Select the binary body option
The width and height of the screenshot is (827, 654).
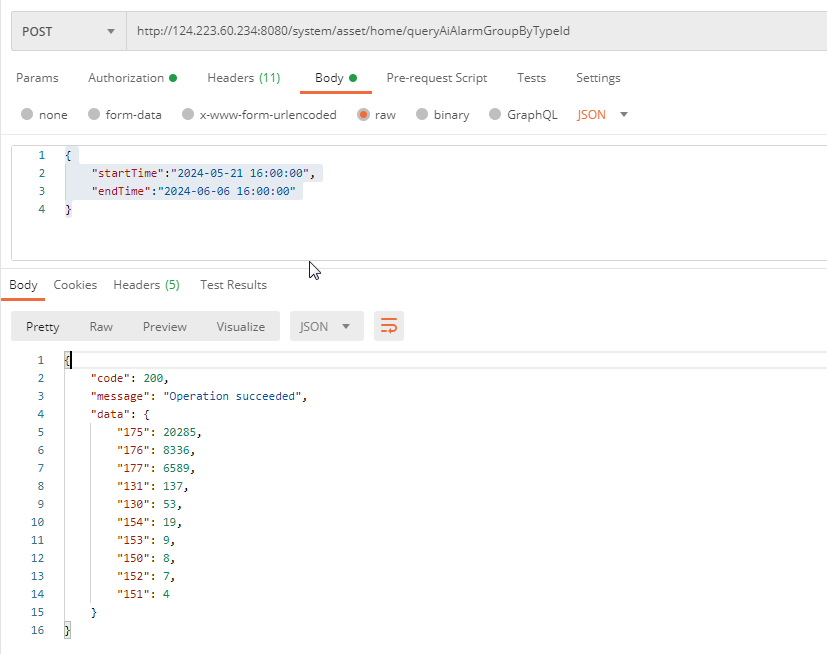[x=422, y=115]
